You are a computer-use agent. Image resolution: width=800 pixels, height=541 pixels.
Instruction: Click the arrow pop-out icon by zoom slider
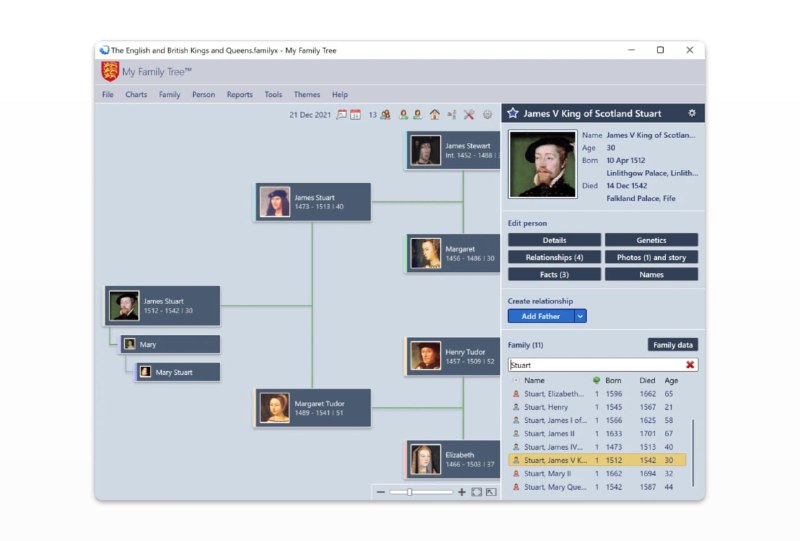click(491, 492)
